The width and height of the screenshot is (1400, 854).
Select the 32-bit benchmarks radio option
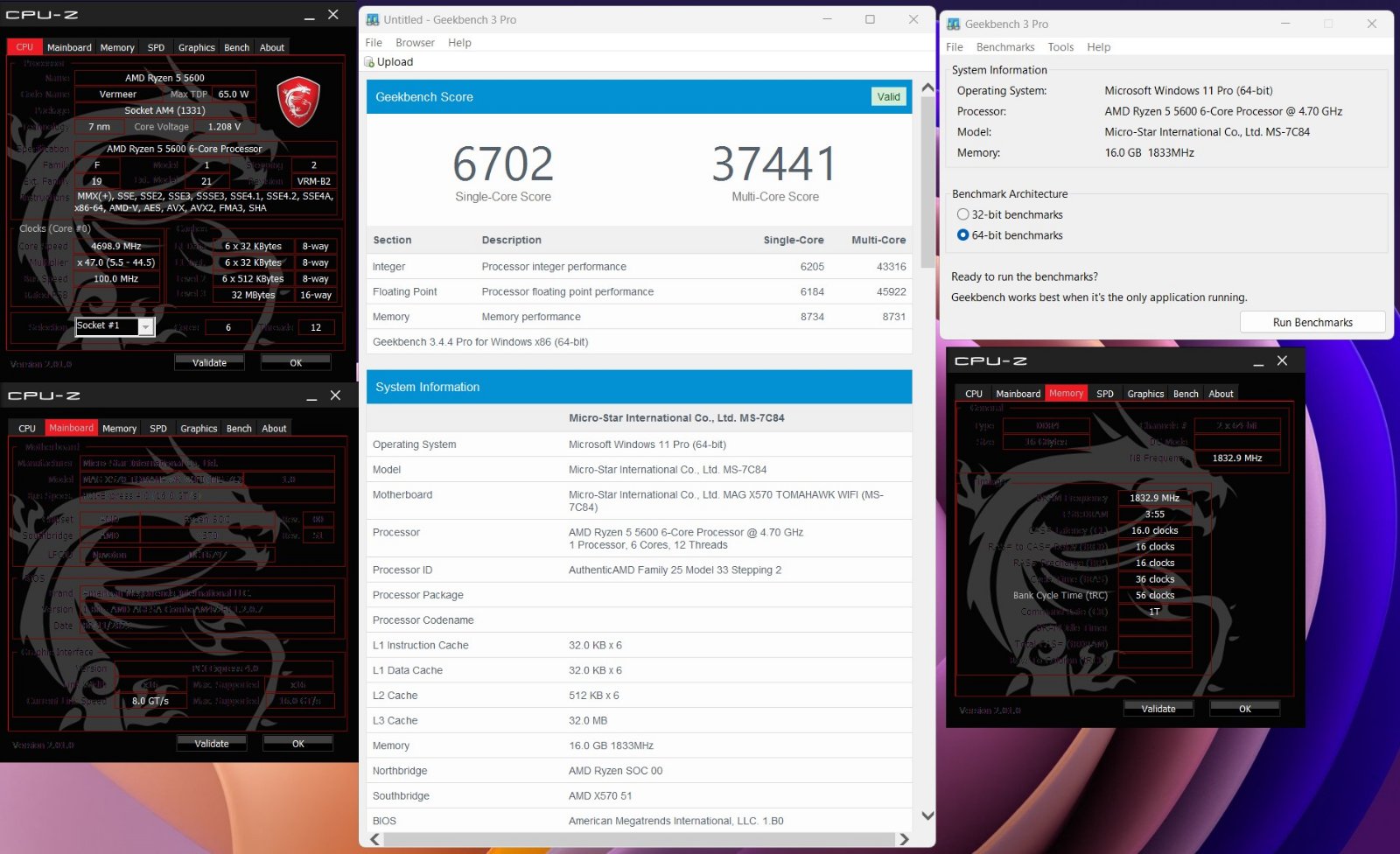pos(963,214)
